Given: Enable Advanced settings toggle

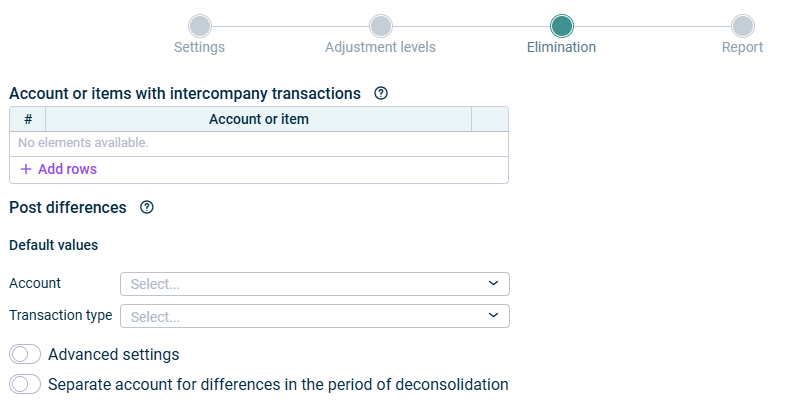Looking at the screenshot, I should [x=25, y=354].
